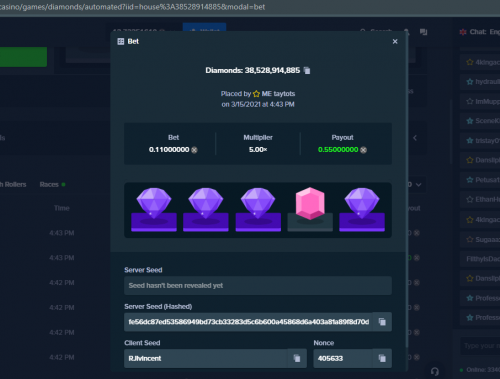Select the hashed server seed field
The height and width of the screenshot is (379, 500).
tap(248, 322)
